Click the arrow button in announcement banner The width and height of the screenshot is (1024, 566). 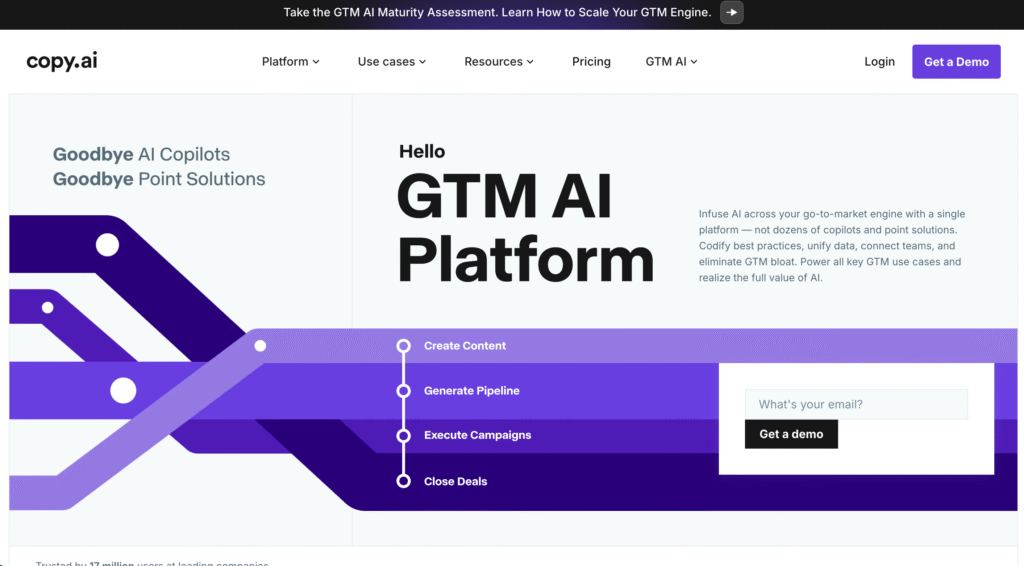click(731, 12)
